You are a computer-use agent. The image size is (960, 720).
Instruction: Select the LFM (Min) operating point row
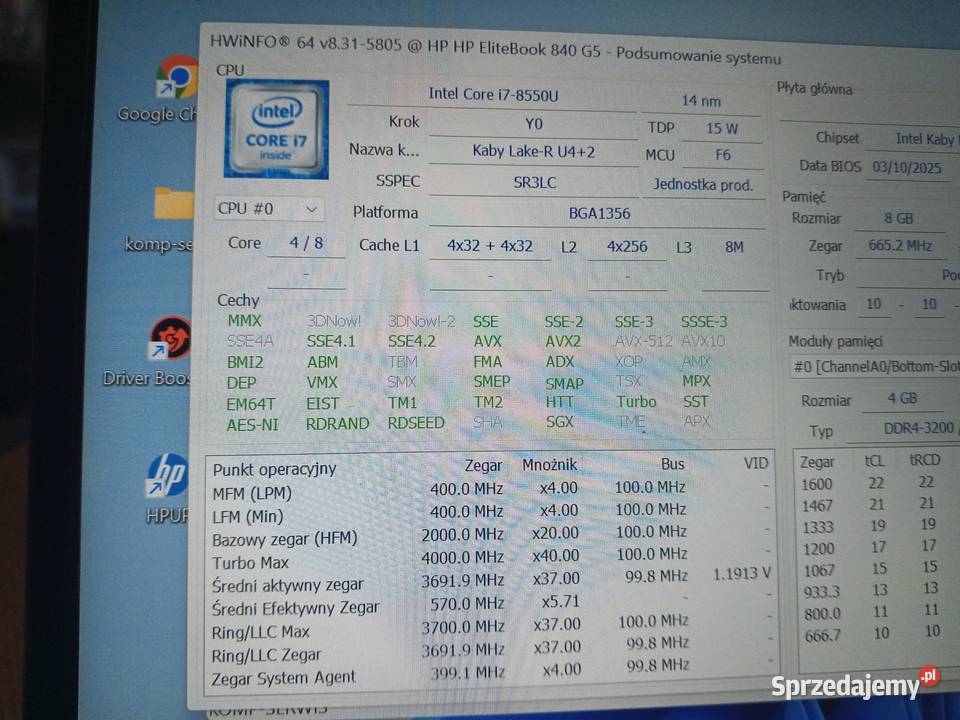(x=490, y=512)
